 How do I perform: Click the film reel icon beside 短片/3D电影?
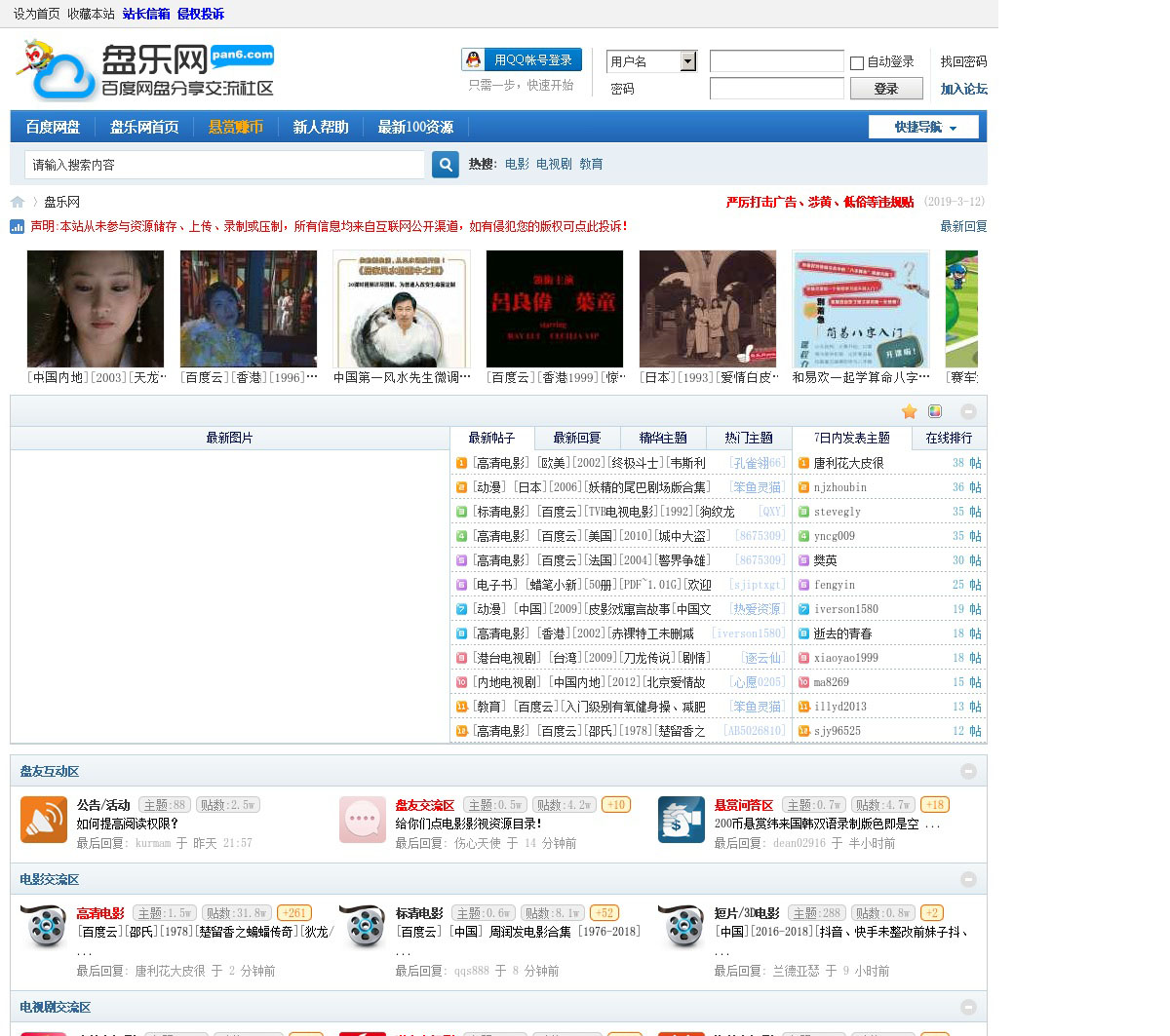point(682,927)
